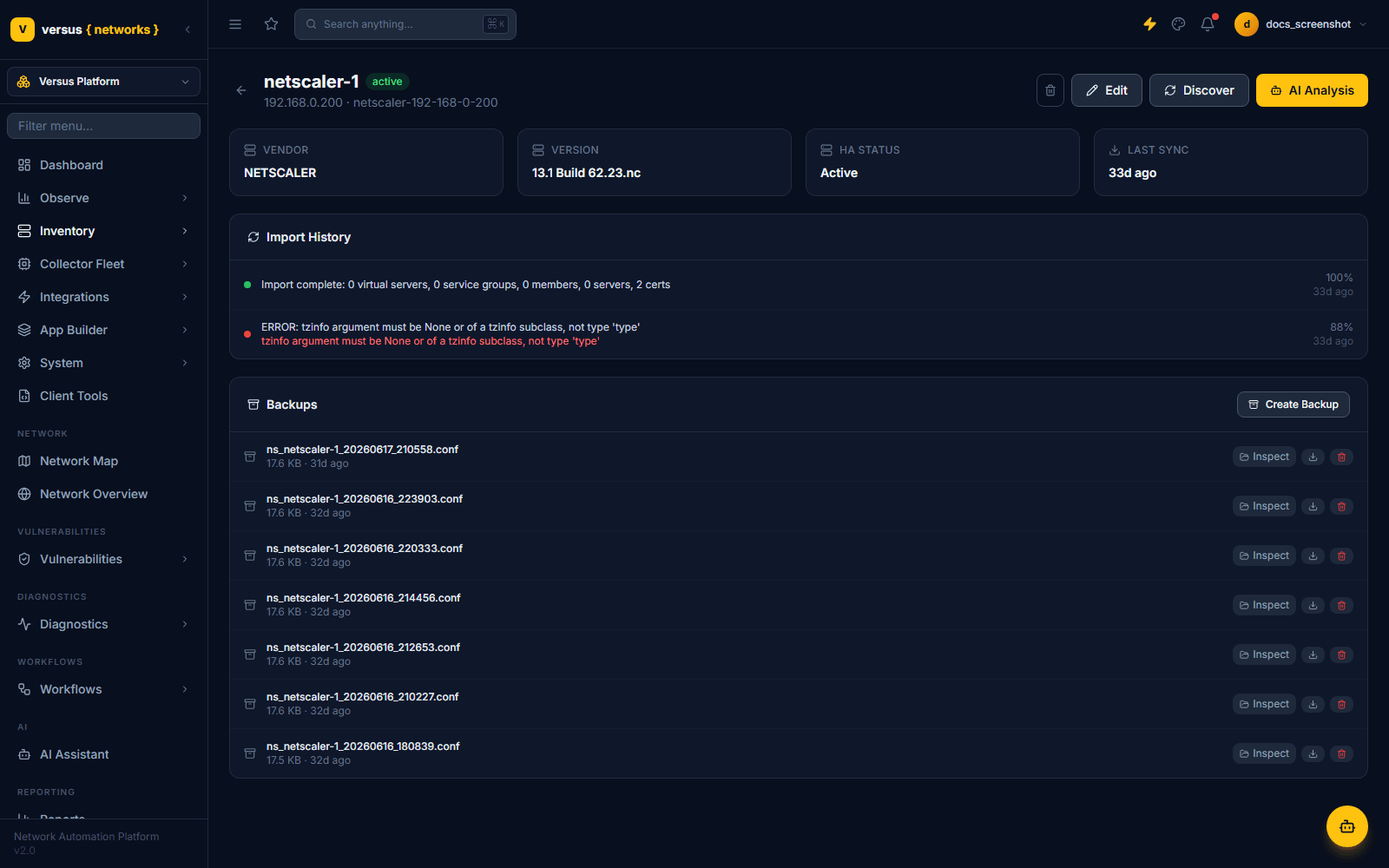
Task: Expand the Observe menu
Action: pos(103,198)
